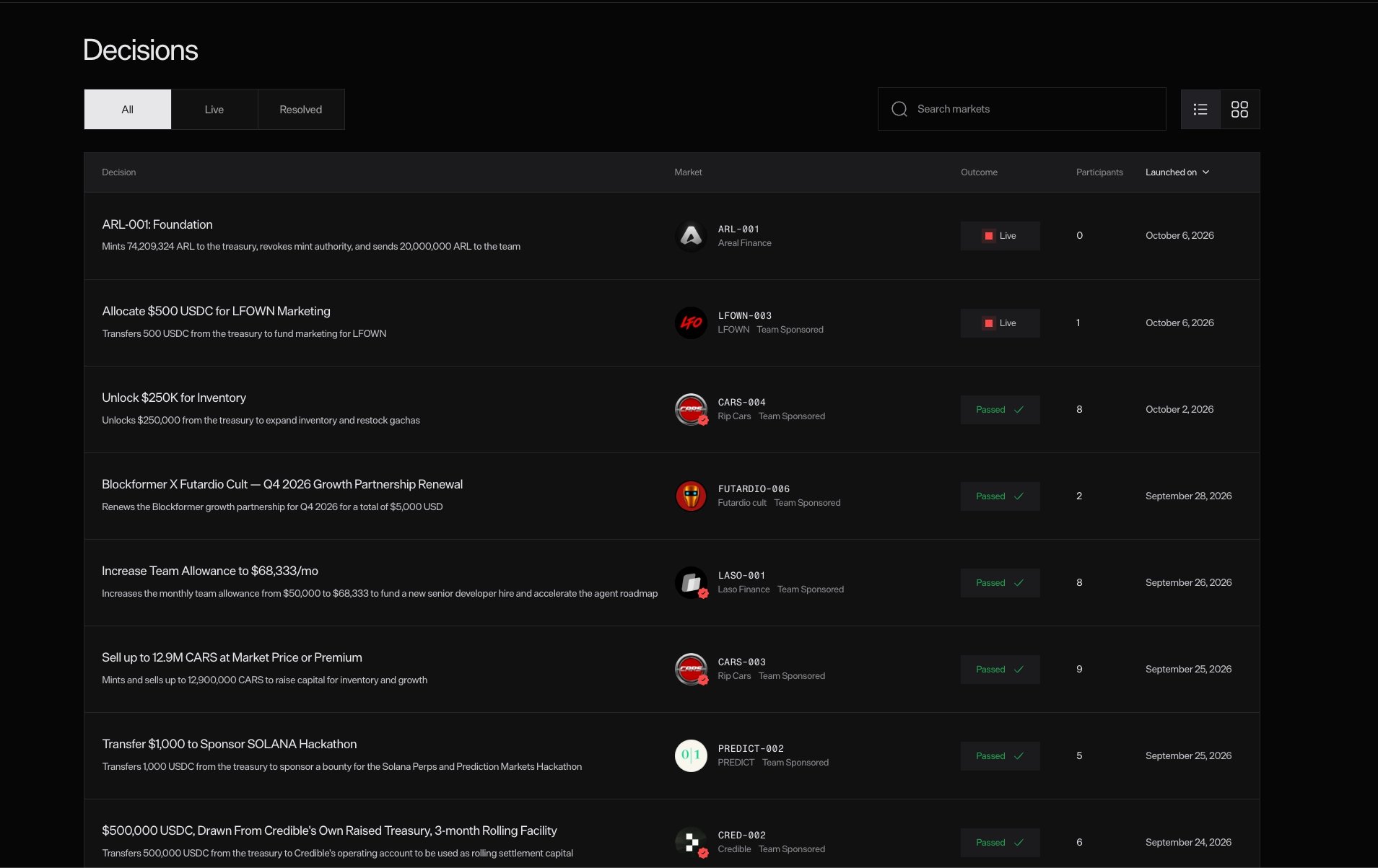1378x868 pixels.
Task: Open Blockformer X Futardio Cult partnership renewal
Action: point(282,484)
